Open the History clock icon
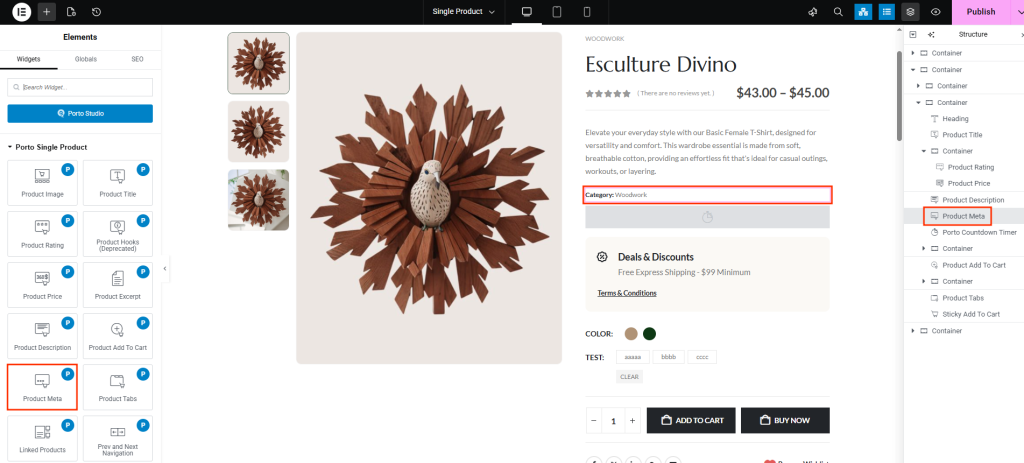The width and height of the screenshot is (1024, 463). pos(96,12)
